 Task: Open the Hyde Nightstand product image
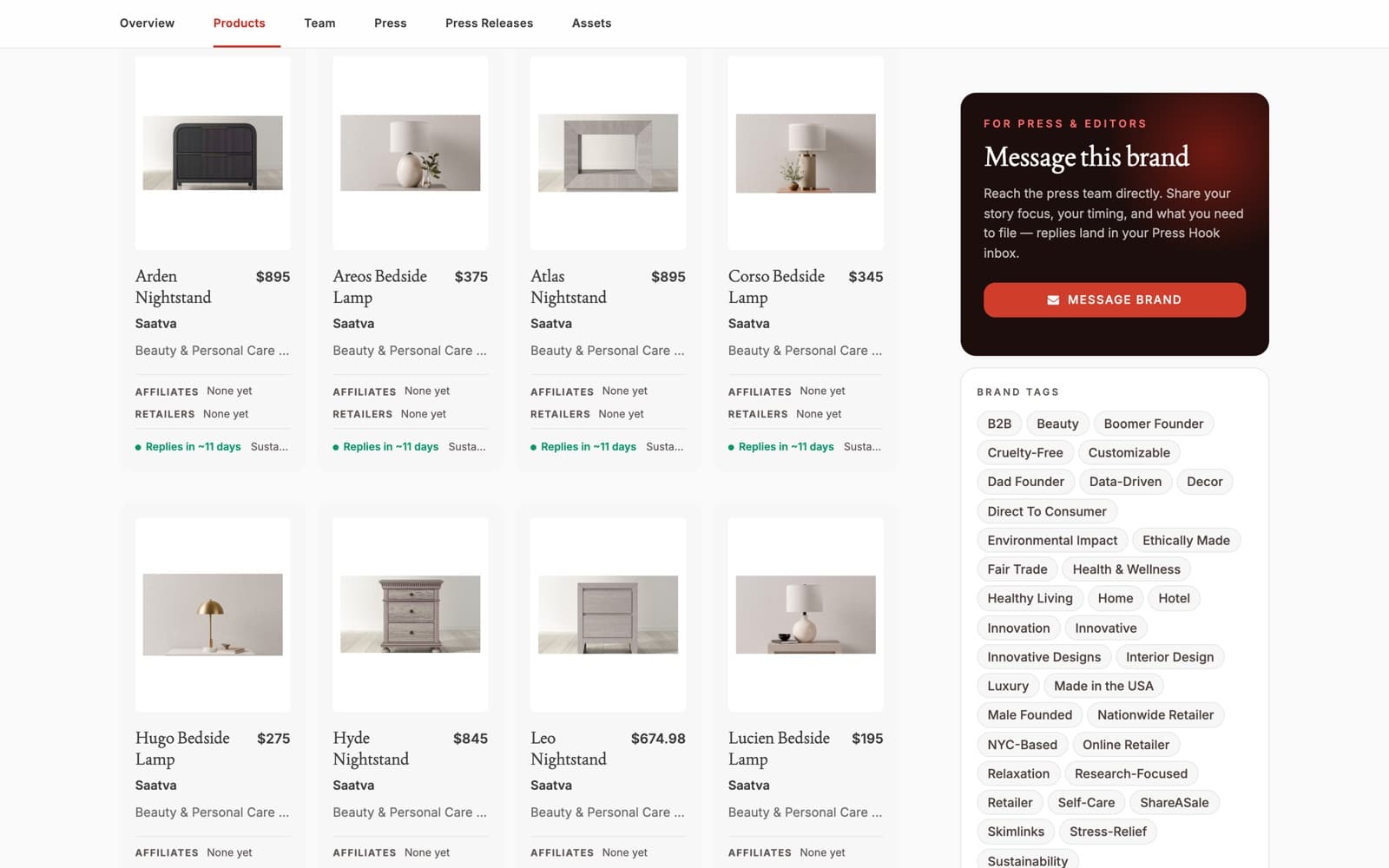coord(411,615)
